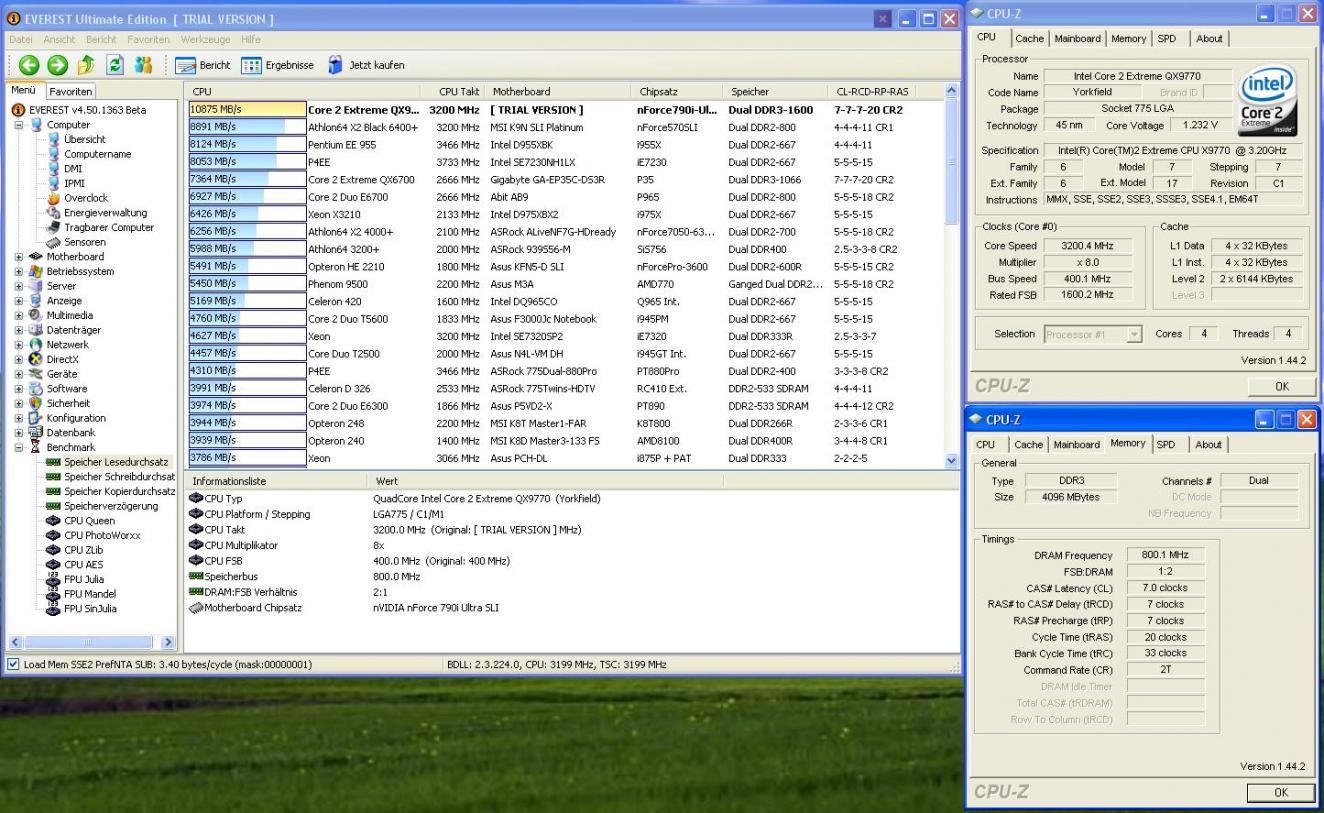Click OK in the lower CPU-Z memory window
1324x813 pixels.
1281,792
